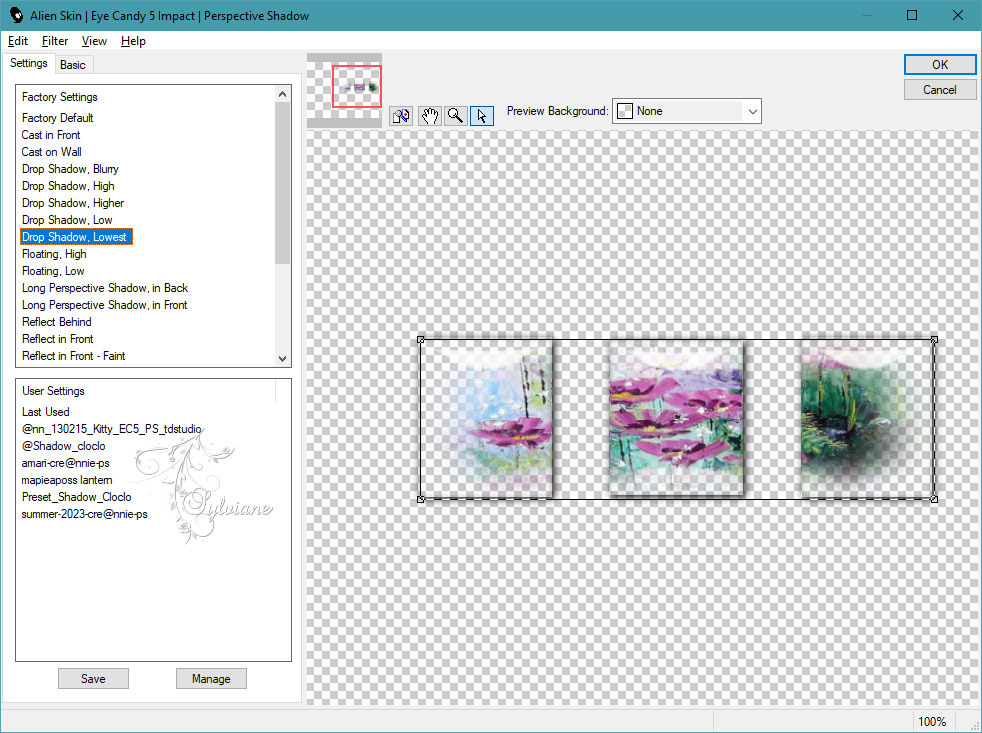
Task: Click the Factory Settings scrollbar thumb
Action: [x=282, y=182]
